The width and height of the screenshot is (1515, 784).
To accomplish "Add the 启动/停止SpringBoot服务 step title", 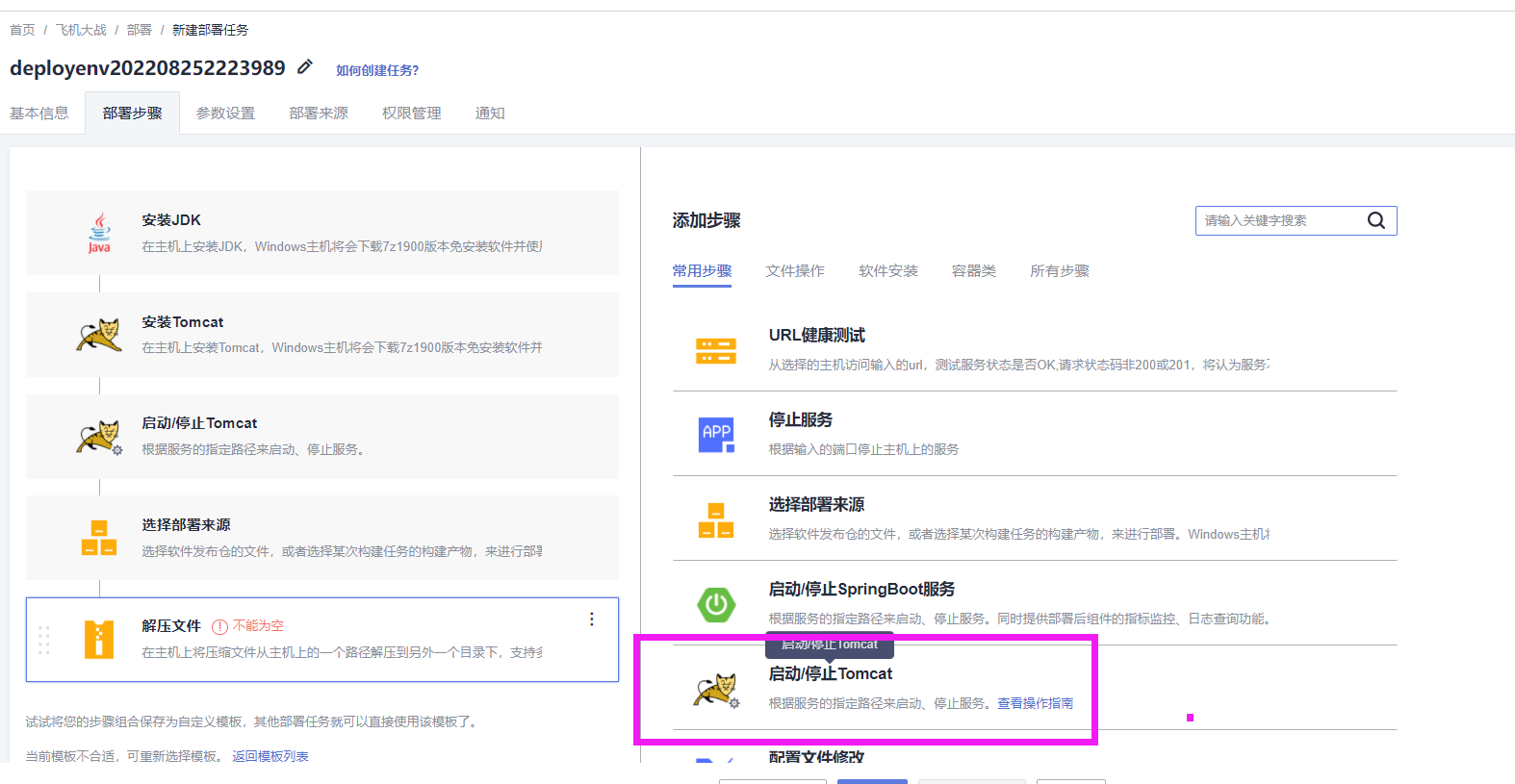I will 862,589.
